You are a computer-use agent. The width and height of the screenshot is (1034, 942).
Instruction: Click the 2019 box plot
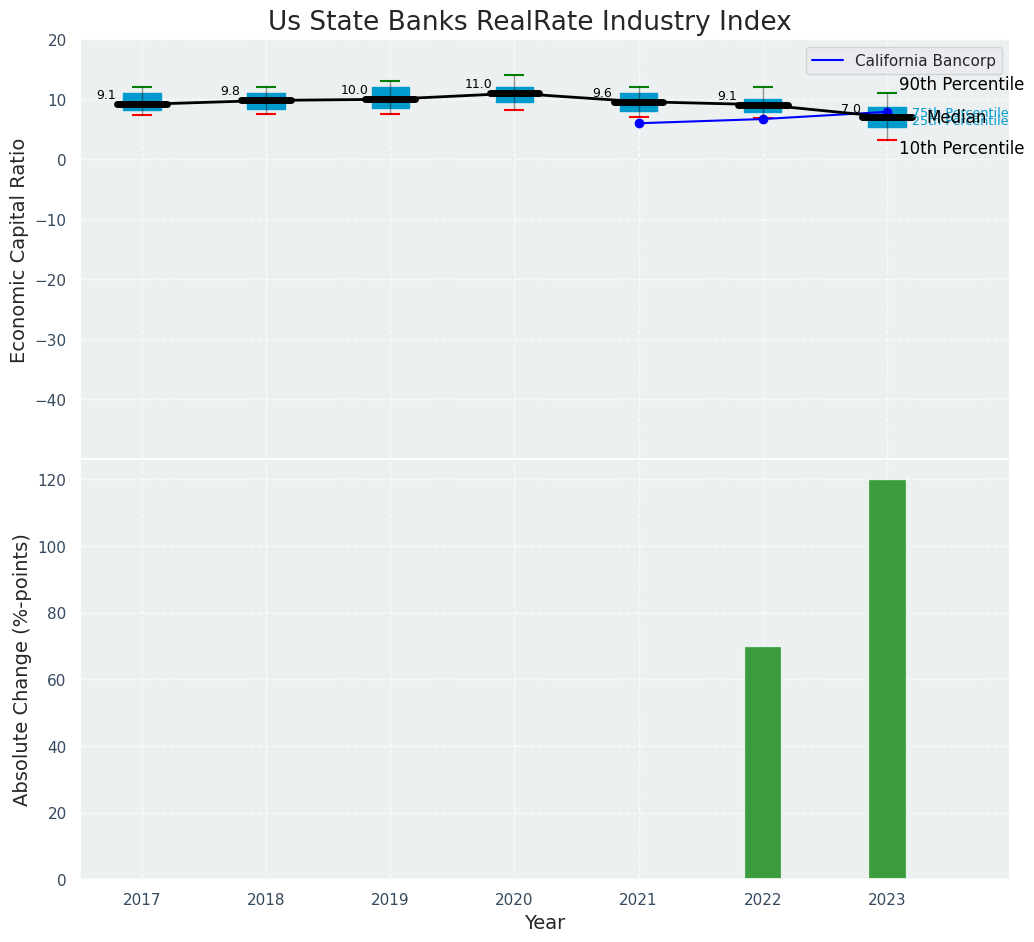[390, 97]
